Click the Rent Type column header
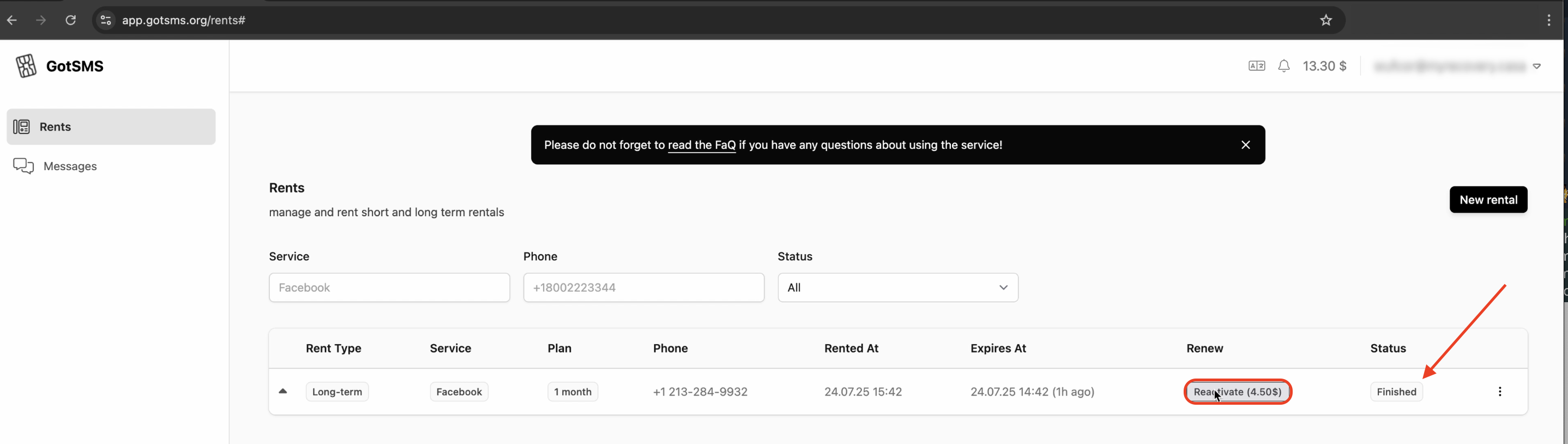 tap(334, 349)
